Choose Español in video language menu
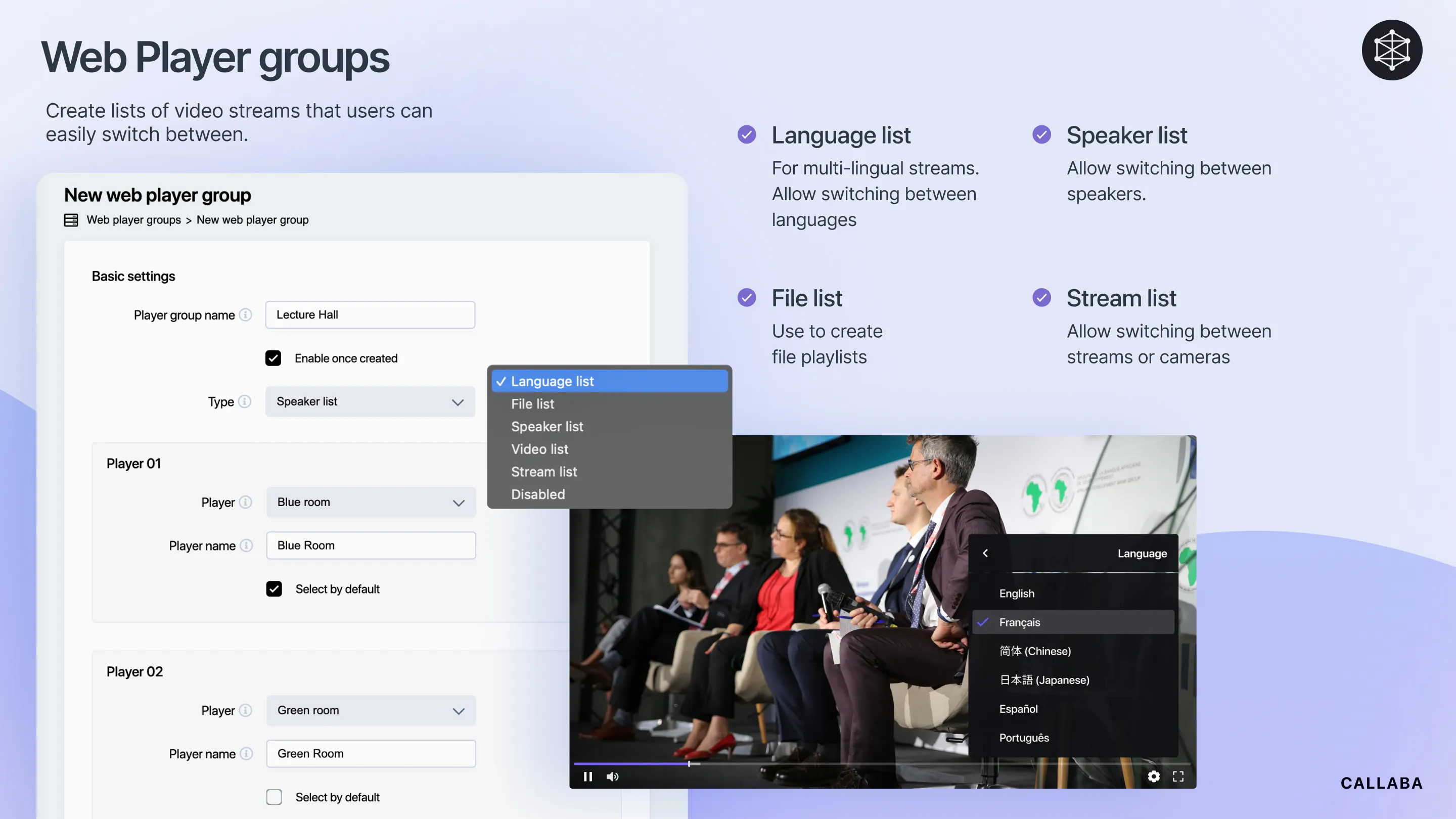The width and height of the screenshot is (1456, 819). coord(1073,709)
